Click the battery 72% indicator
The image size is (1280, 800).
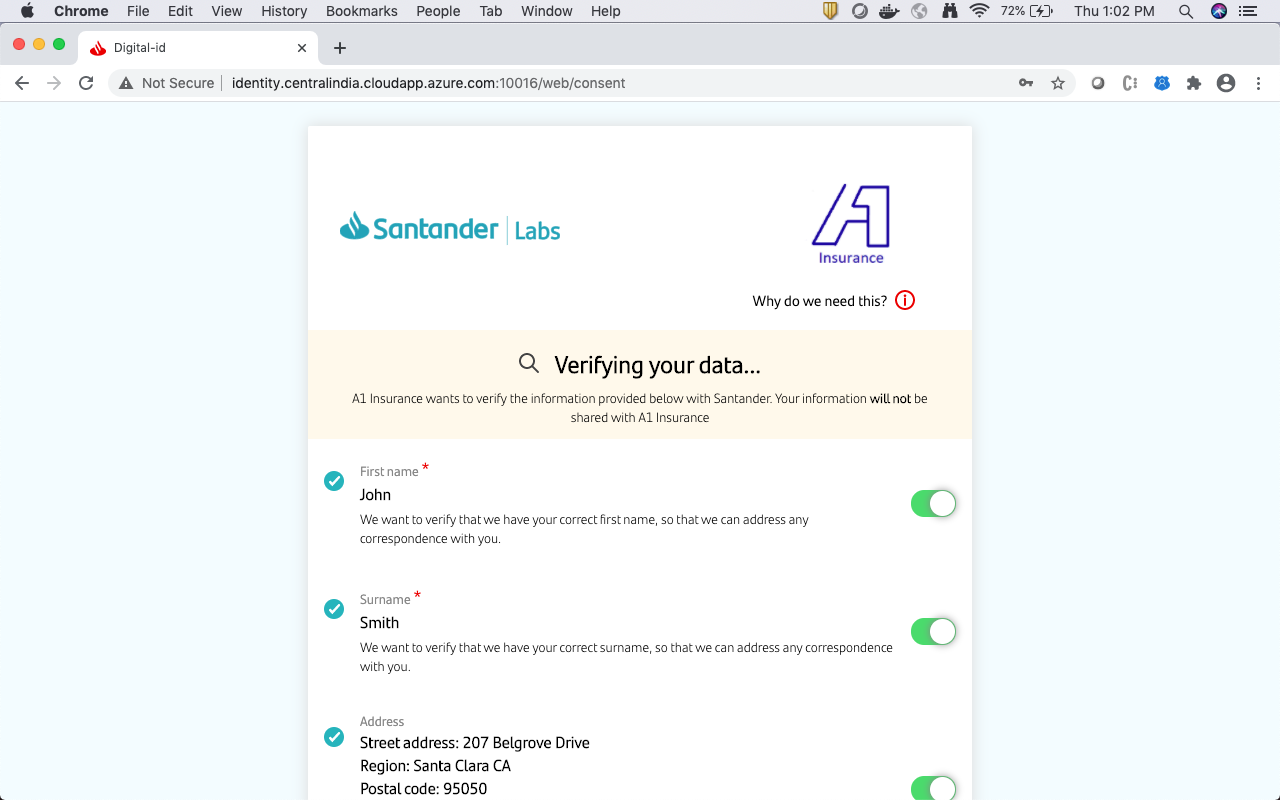point(1027,11)
